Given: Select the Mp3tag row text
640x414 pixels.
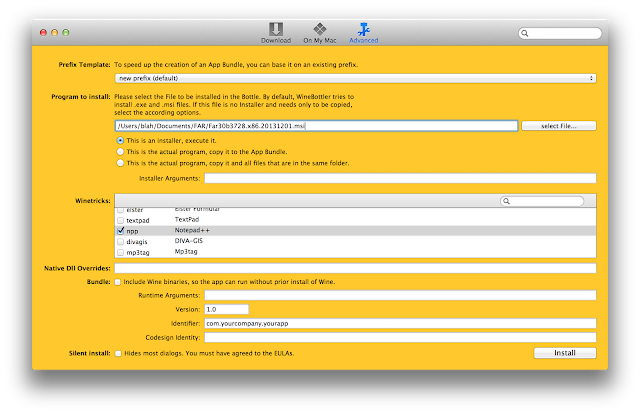Looking at the screenshot, I should click(186, 252).
